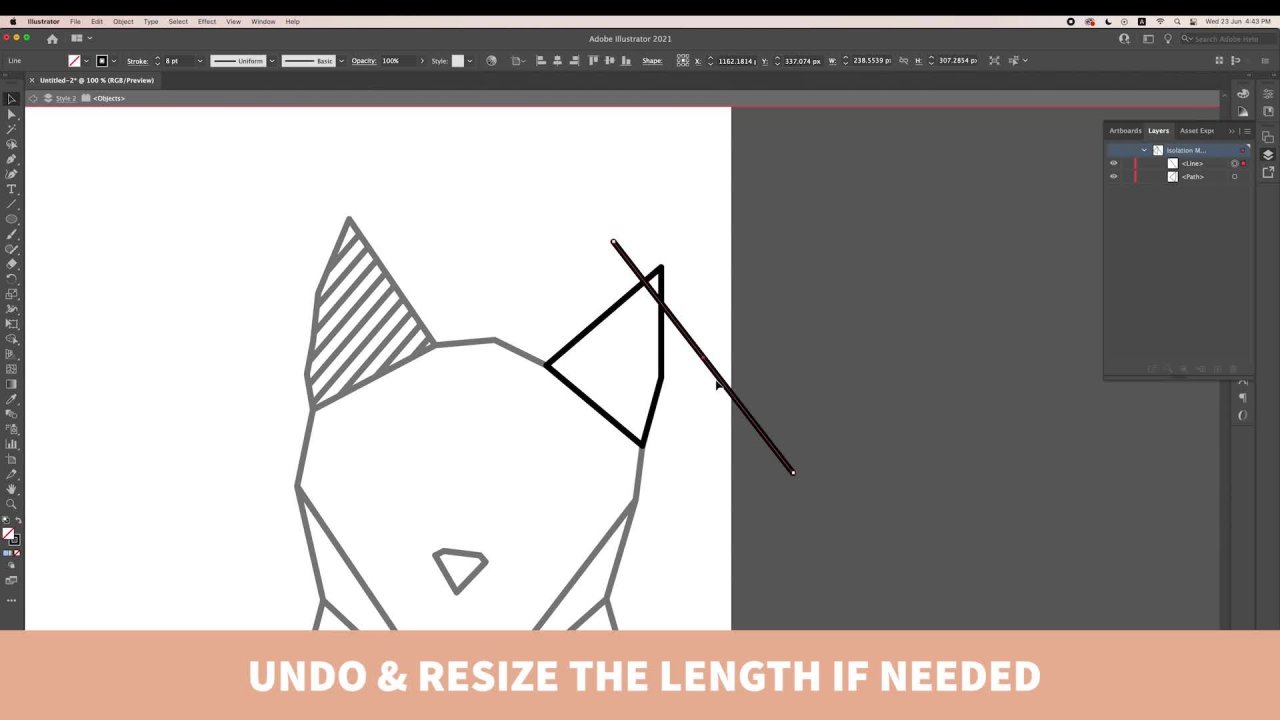Click the Recolor Artwork icon
1280x720 pixels.
[x=491, y=61]
